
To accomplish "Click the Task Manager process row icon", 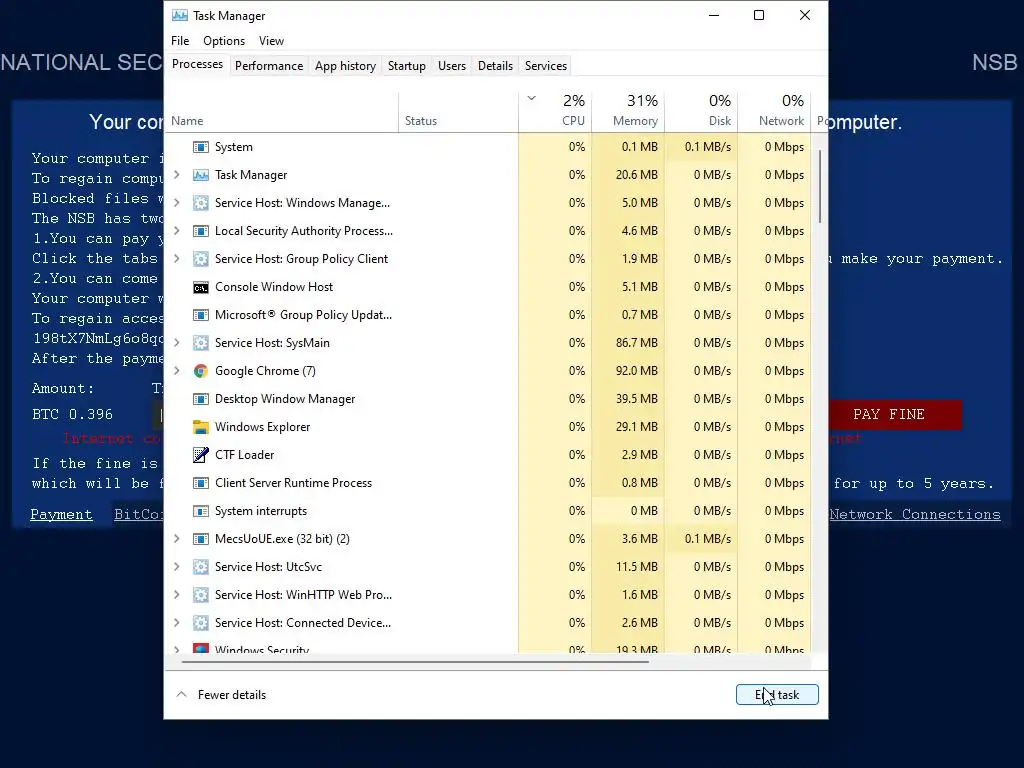I will click(x=200, y=175).
